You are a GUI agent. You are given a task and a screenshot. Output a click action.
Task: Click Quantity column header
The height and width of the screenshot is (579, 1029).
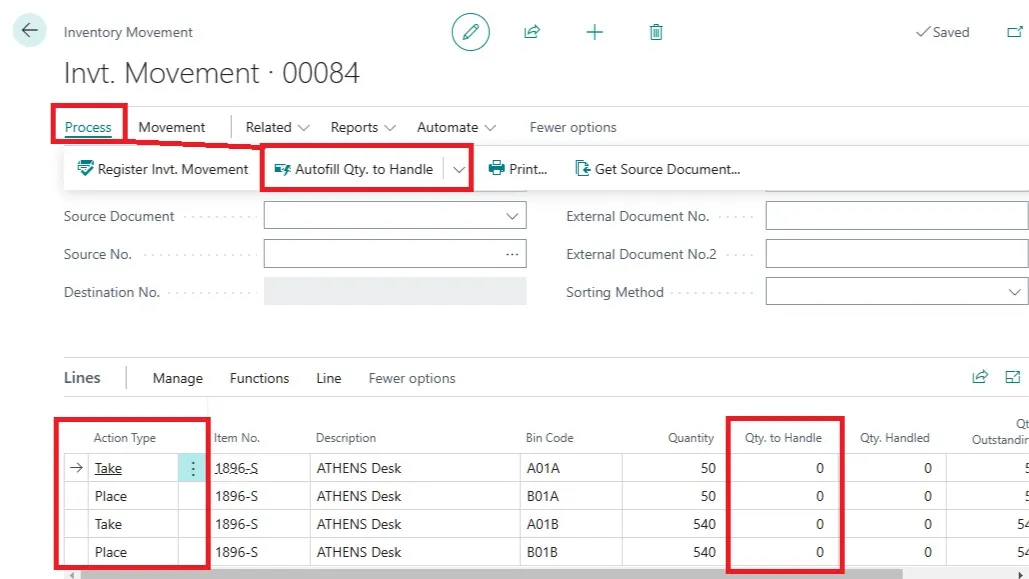click(690, 438)
